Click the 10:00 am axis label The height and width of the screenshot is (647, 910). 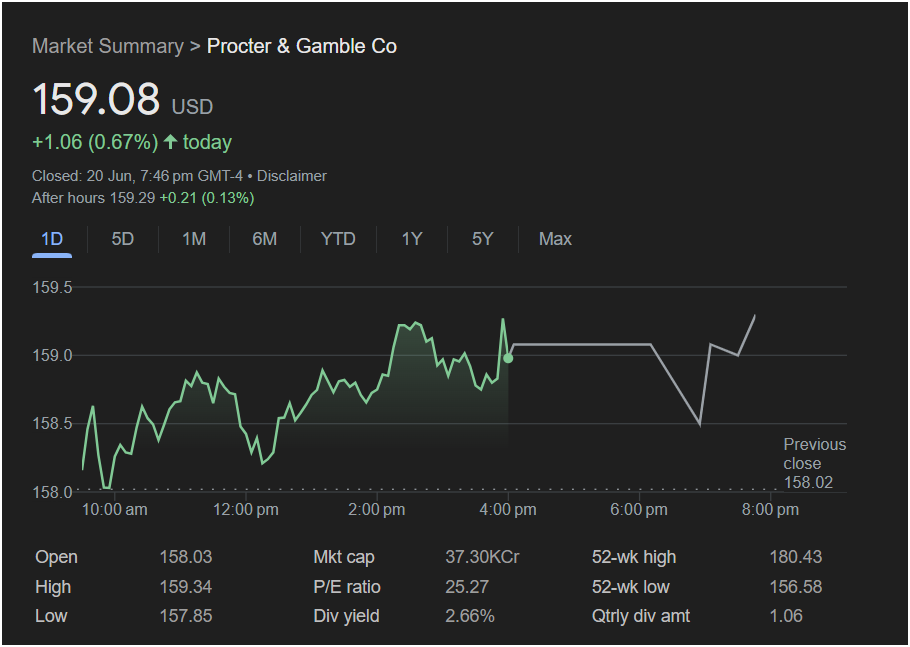(x=114, y=510)
